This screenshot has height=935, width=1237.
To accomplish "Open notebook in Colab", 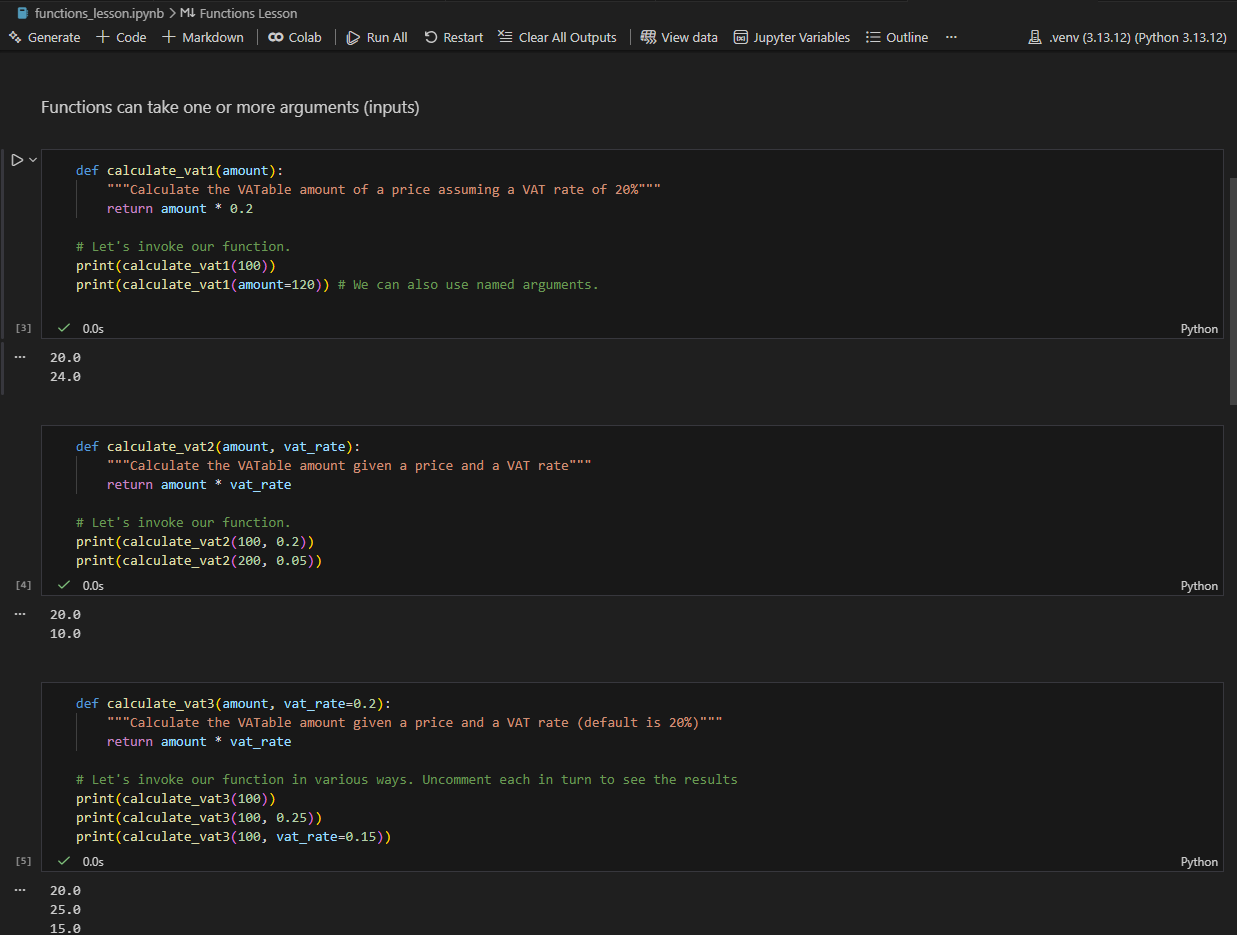I will click(x=295, y=37).
